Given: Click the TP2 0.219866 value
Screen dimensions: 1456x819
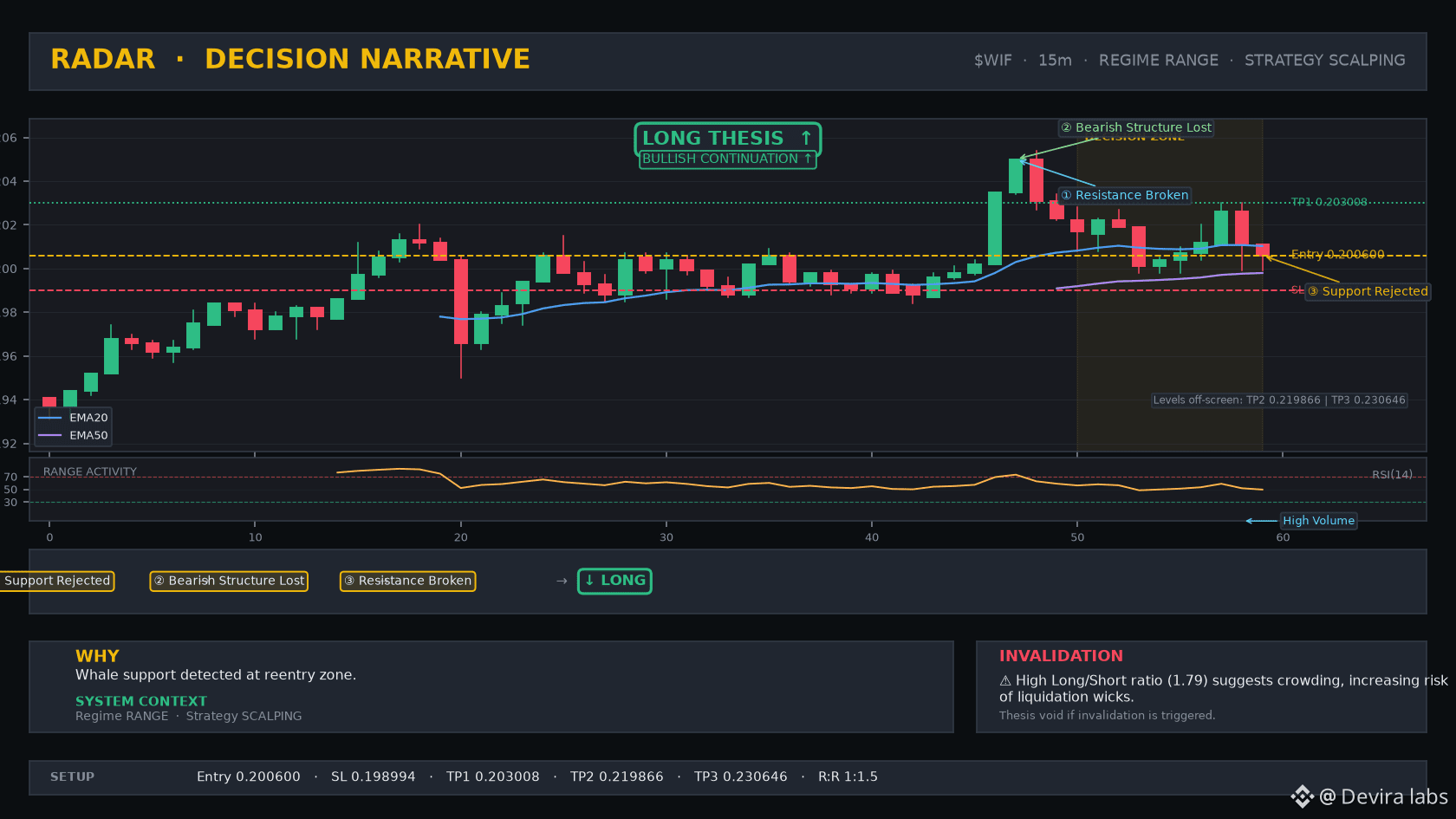Looking at the screenshot, I should click(x=616, y=777).
